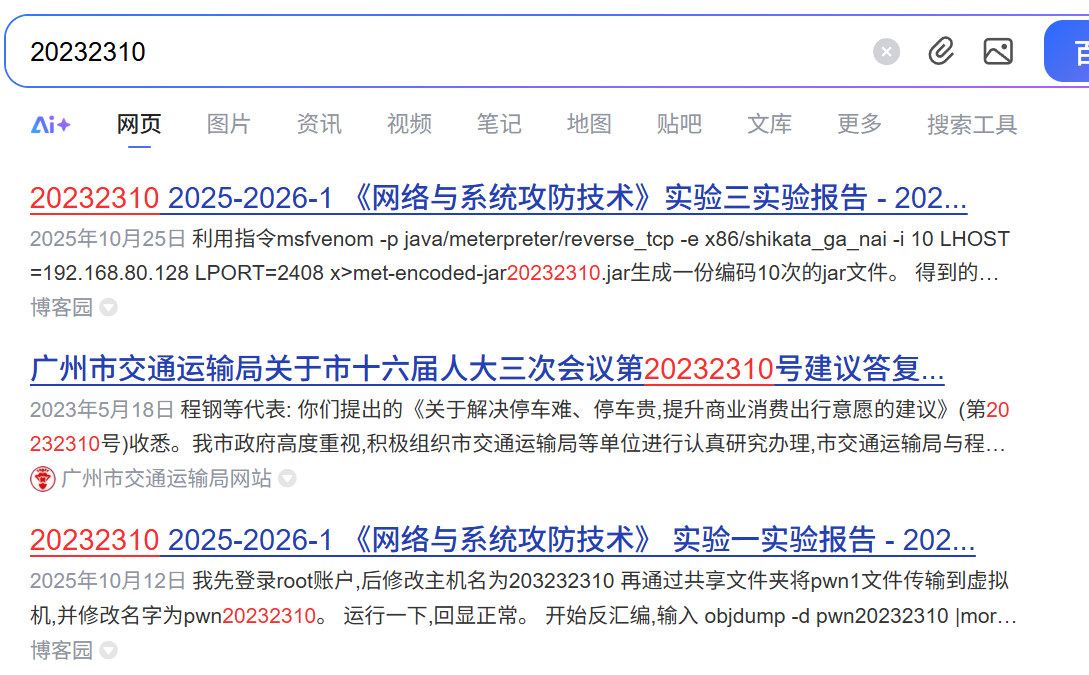Click the snippet dated 2023年5月18日
Viewport: 1089px width, 675px height.
coord(519,426)
